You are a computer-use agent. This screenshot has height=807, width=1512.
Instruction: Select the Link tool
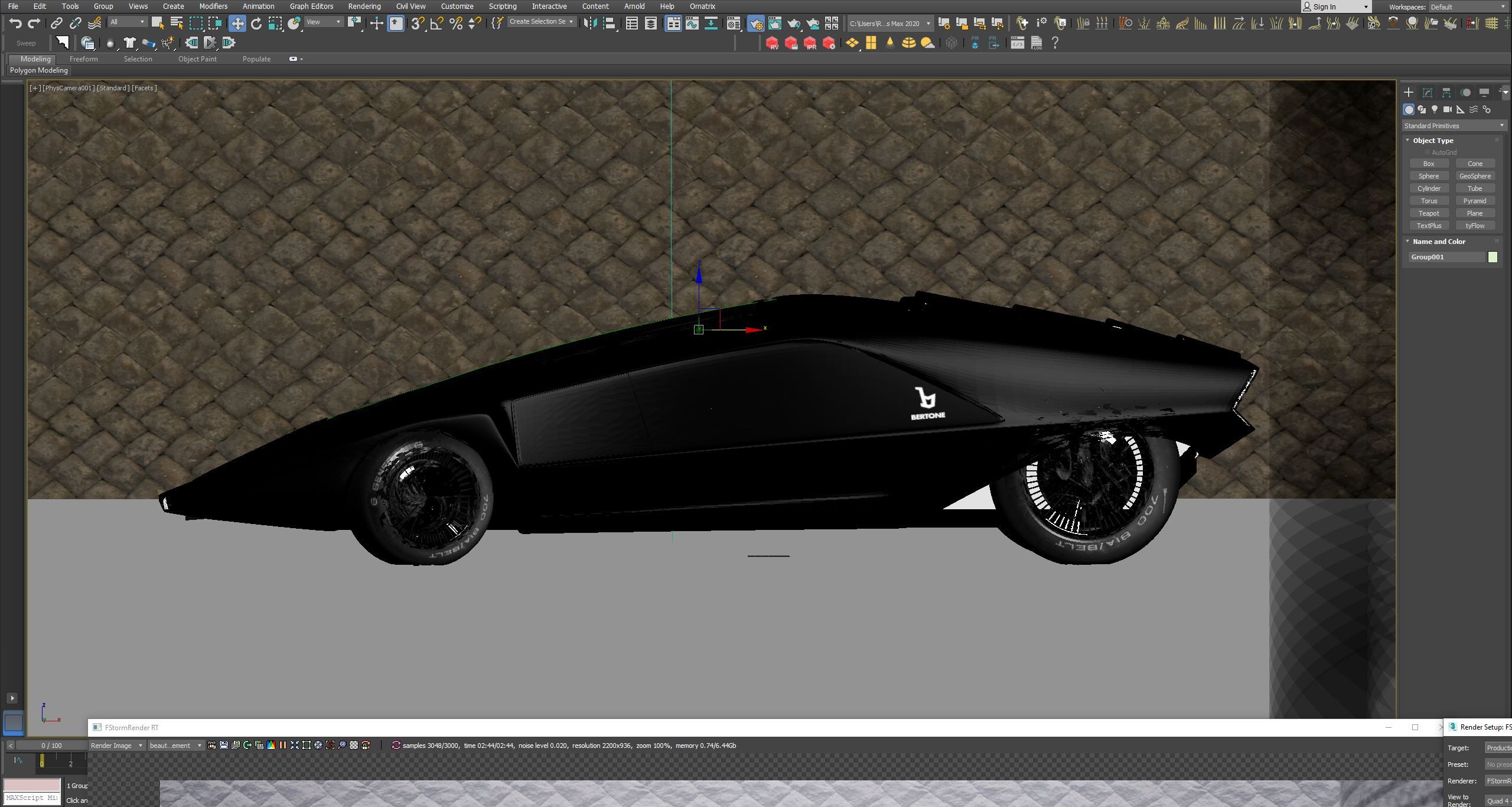click(56, 23)
